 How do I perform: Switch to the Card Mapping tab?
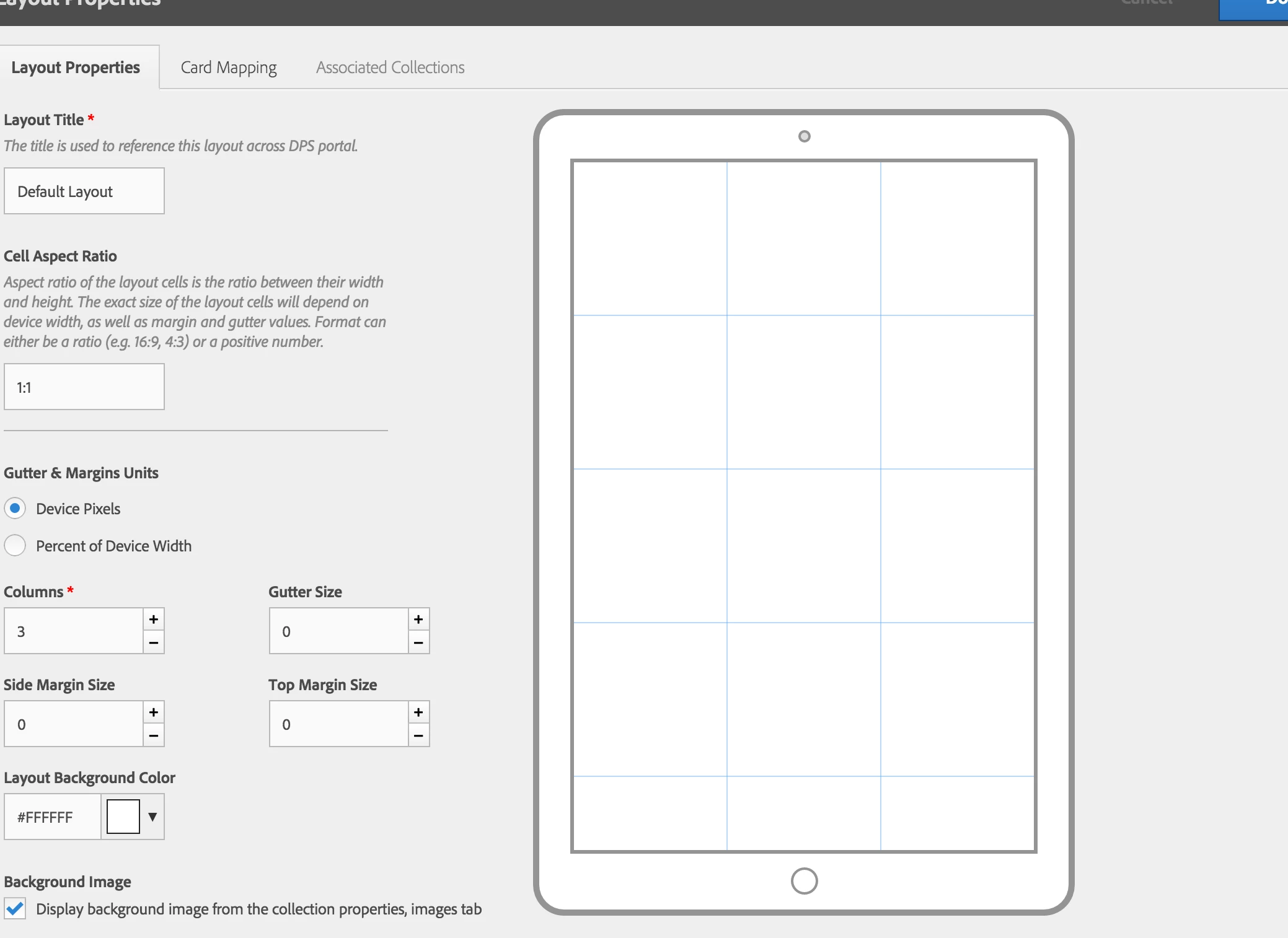pos(229,67)
